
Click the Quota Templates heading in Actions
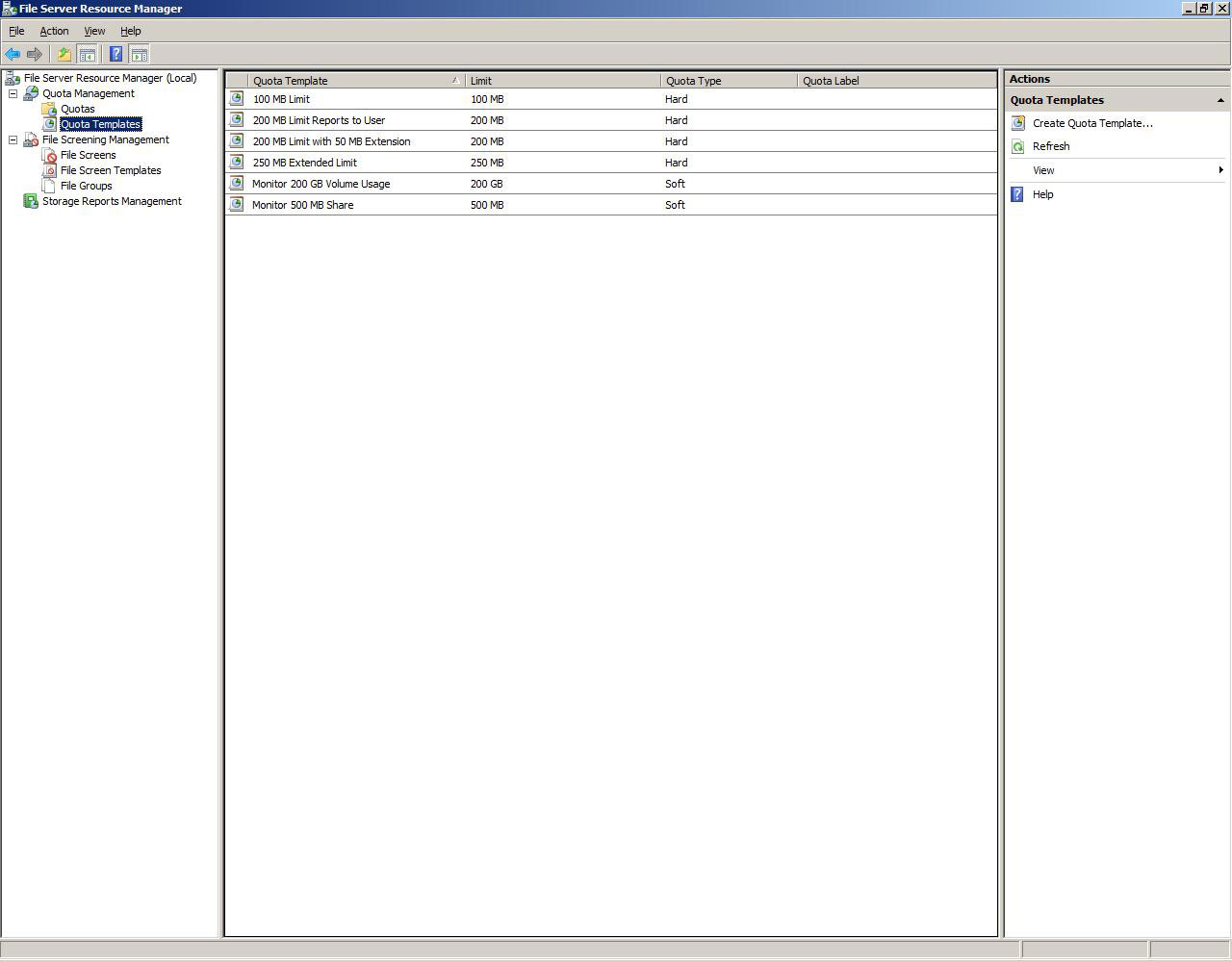tap(1057, 100)
